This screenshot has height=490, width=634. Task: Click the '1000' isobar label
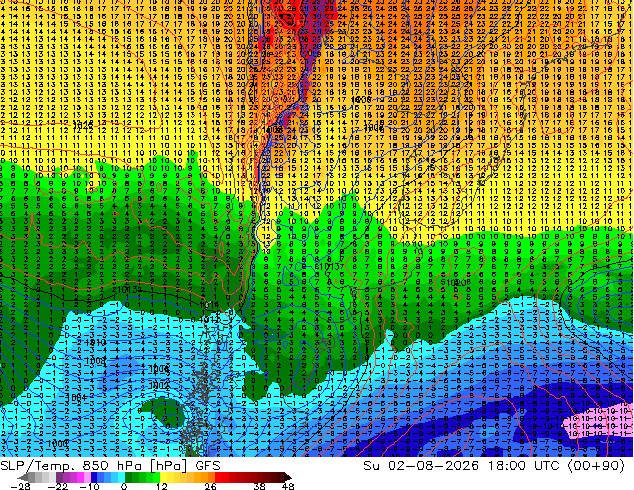57,444
